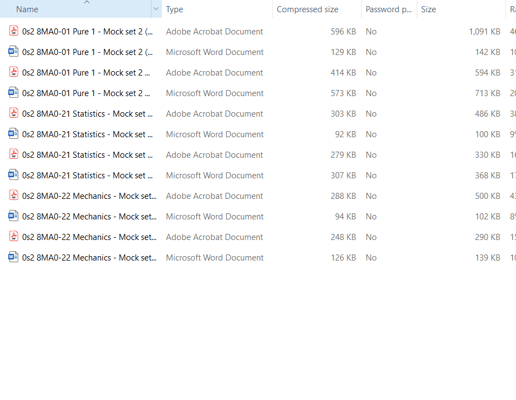
Task: Click the PDF icon of the 288 KB Mechanics file
Action: pos(13,195)
